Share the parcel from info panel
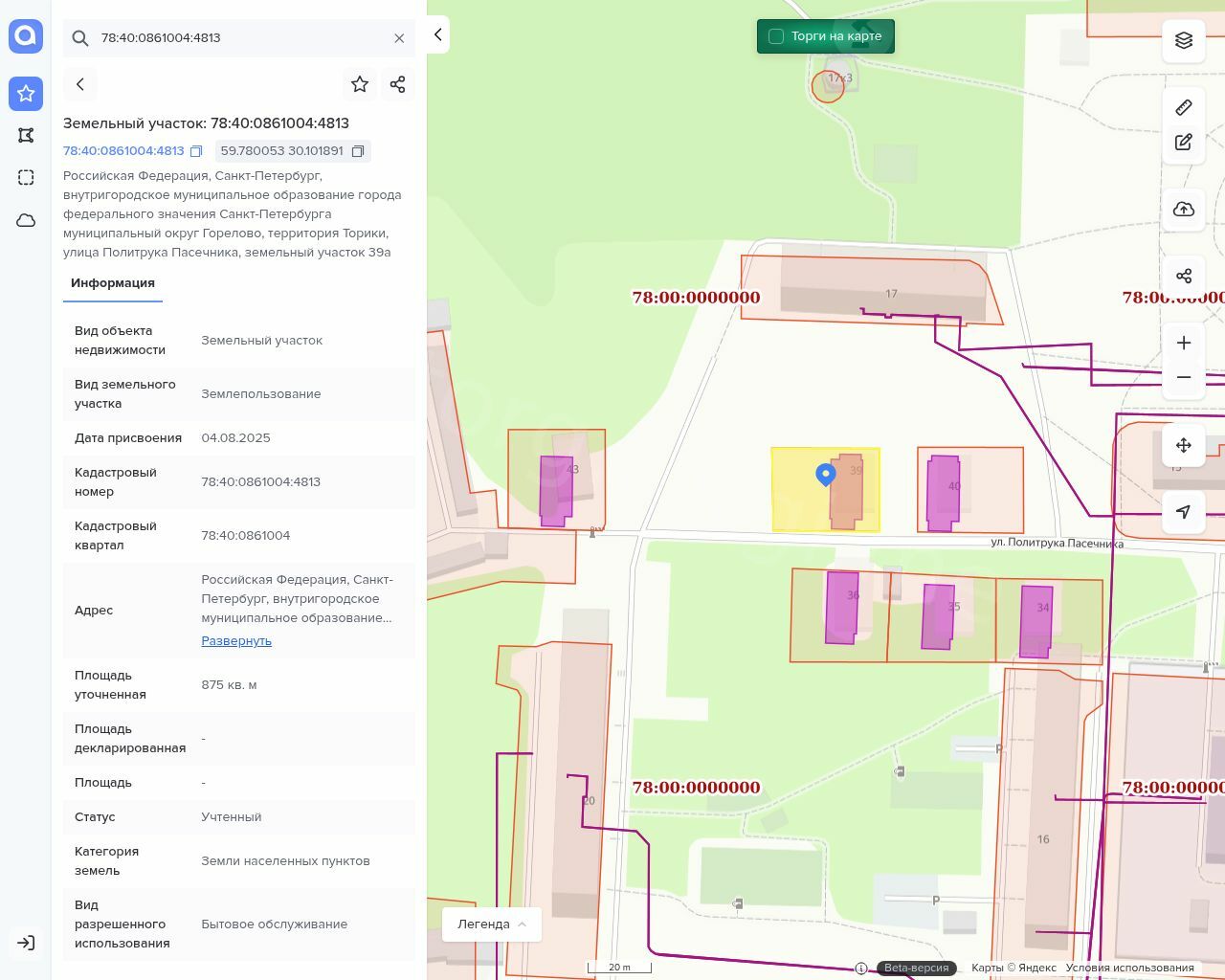This screenshot has width=1225, height=980. coord(398,84)
